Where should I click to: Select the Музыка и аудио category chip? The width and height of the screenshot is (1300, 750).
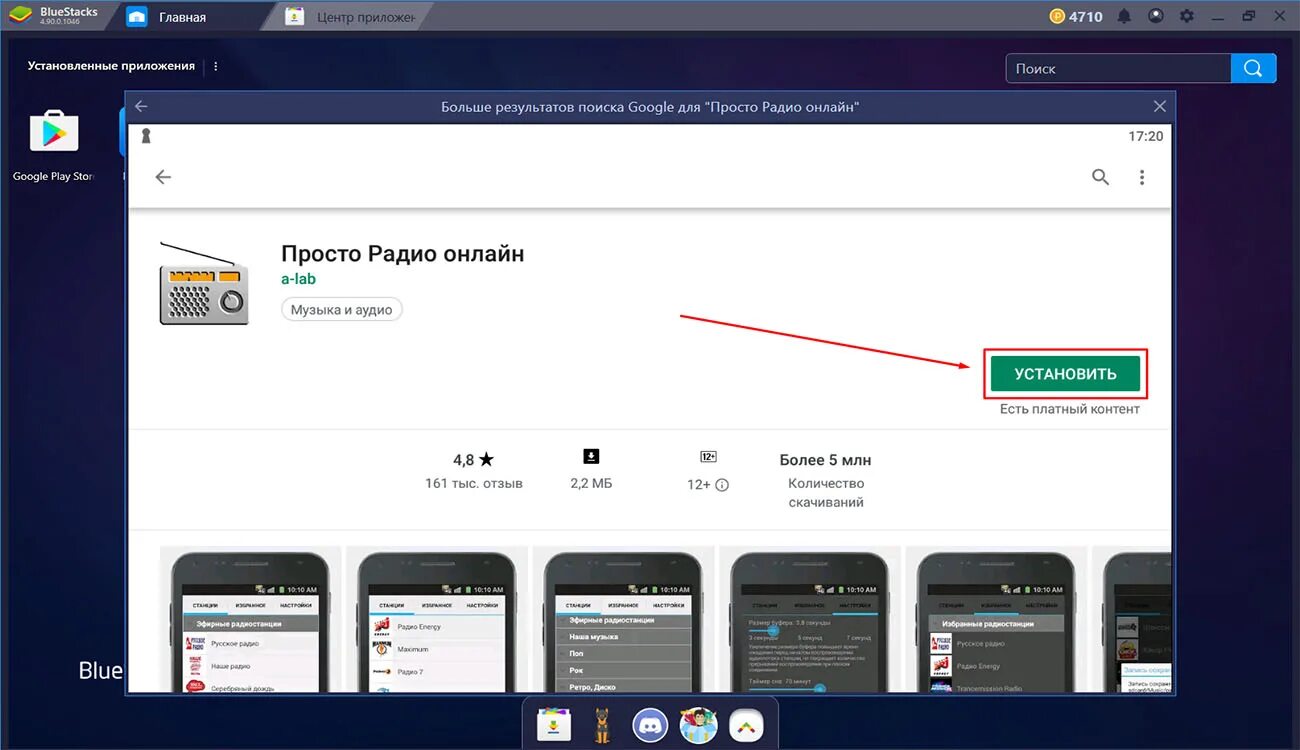pyautogui.click(x=342, y=310)
